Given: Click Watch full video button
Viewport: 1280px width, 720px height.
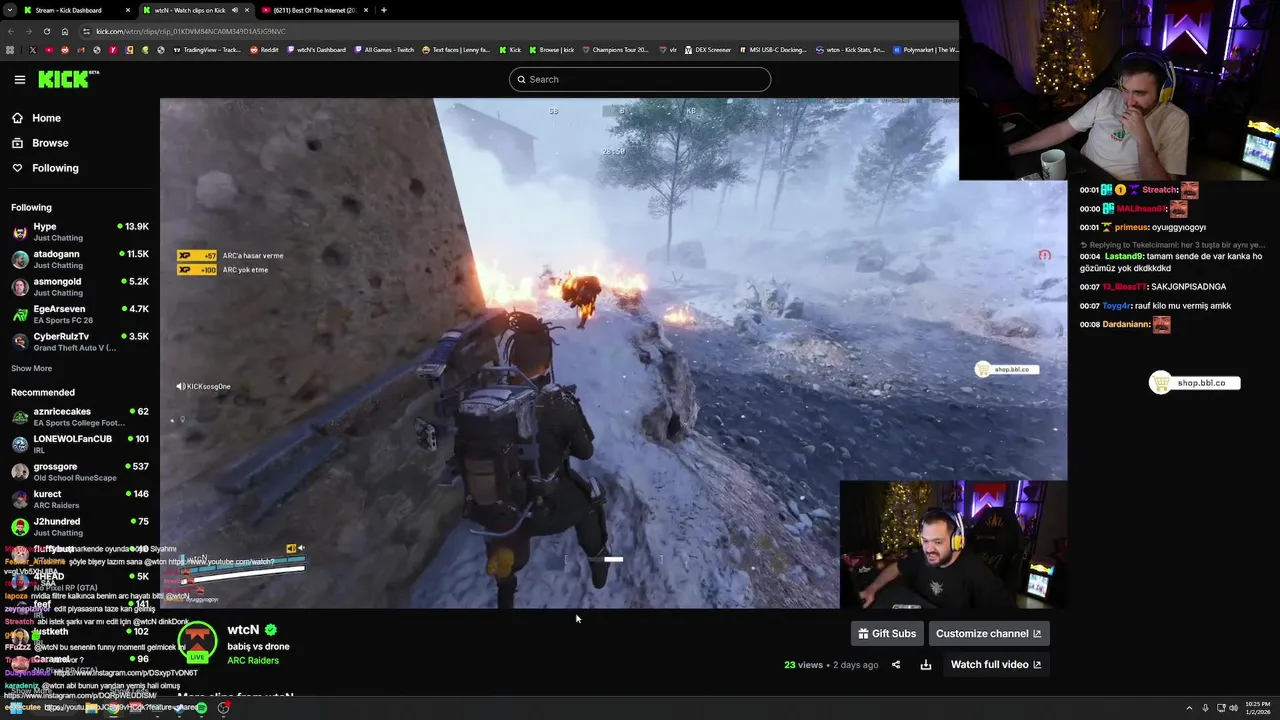Looking at the screenshot, I should 996,664.
